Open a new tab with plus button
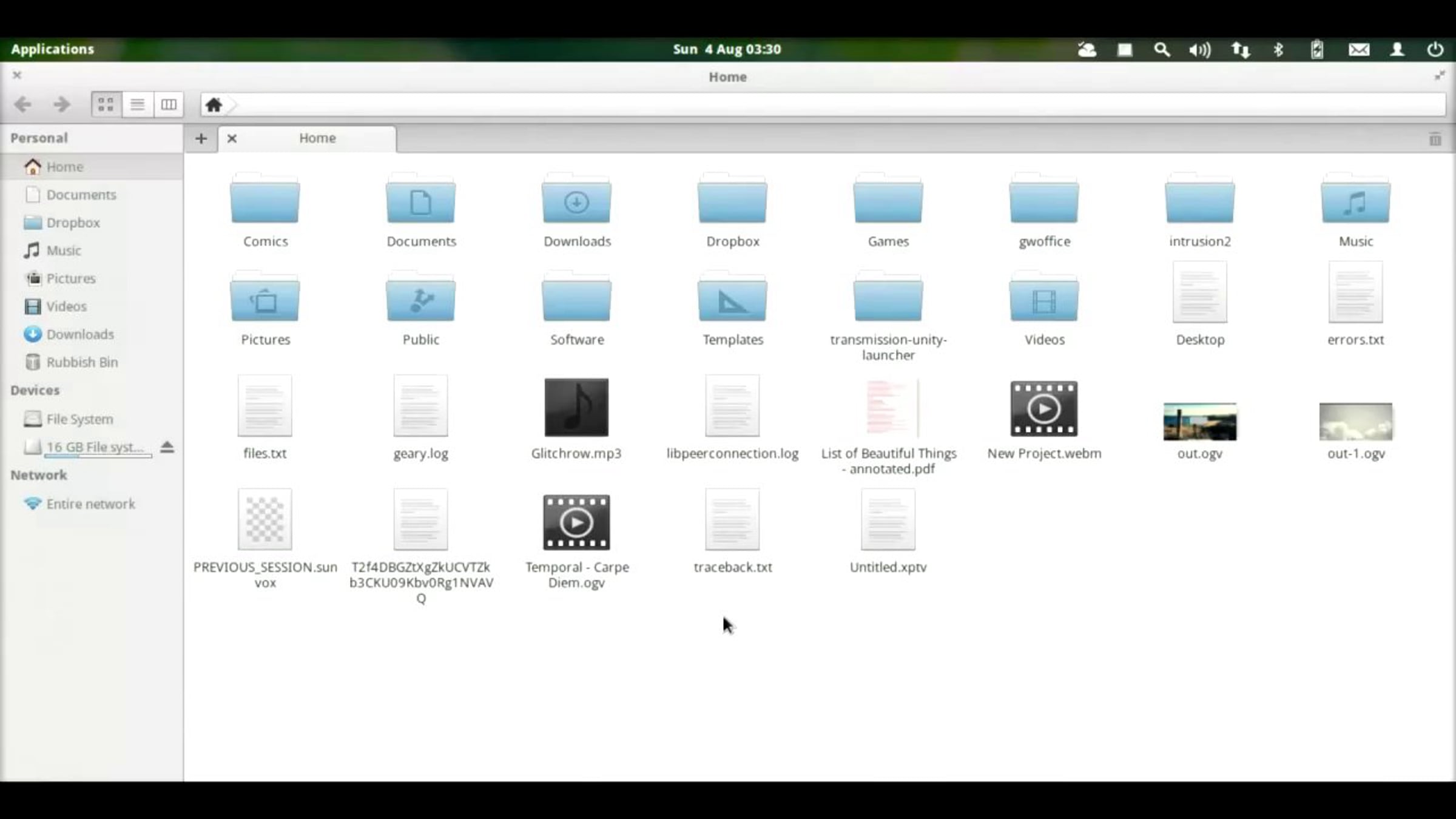This screenshot has height=819, width=1456. click(x=201, y=138)
